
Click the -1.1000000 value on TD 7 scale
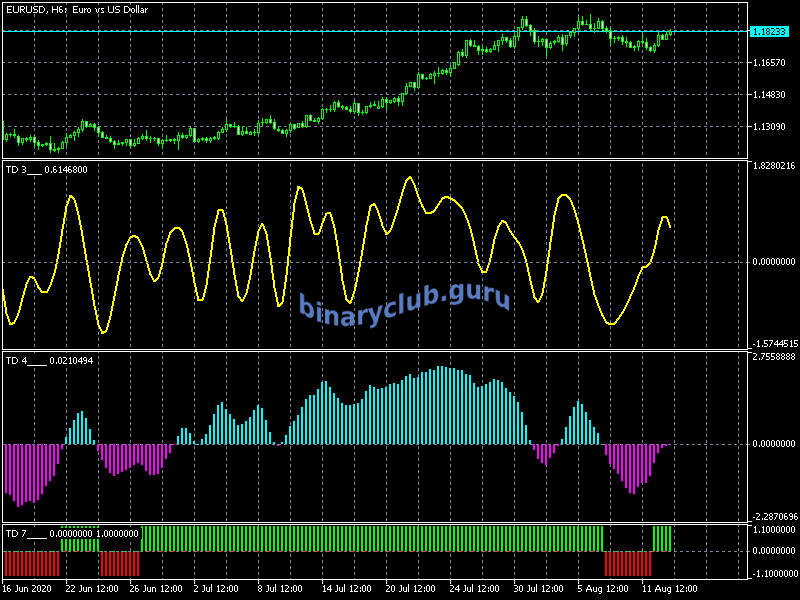click(x=773, y=573)
